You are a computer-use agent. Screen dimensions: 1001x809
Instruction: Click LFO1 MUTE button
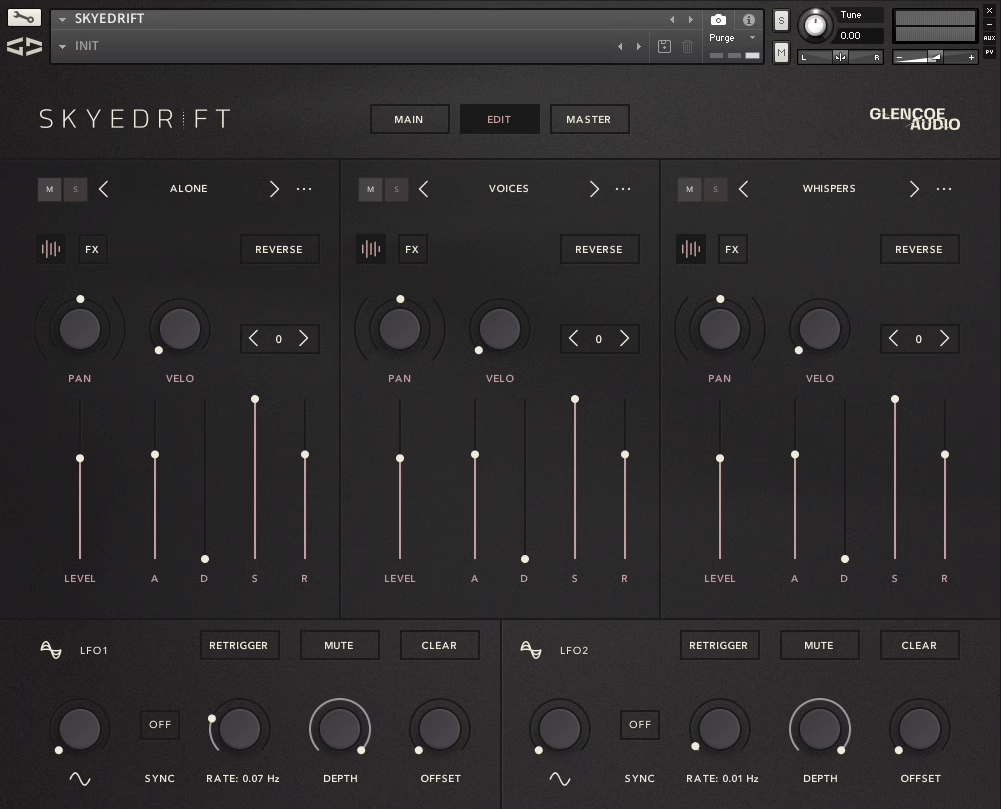click(x=339, y=646)
